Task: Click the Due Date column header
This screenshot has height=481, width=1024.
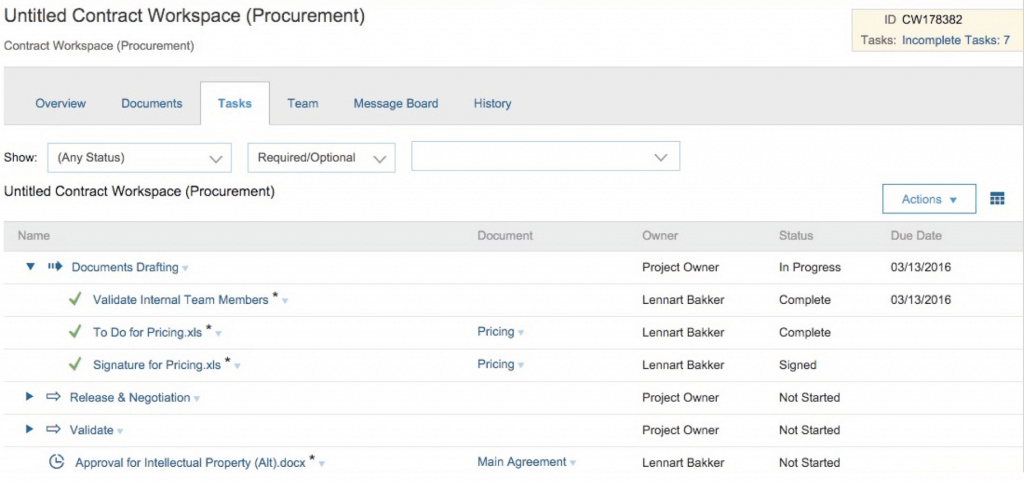Action: pos(916,236)
